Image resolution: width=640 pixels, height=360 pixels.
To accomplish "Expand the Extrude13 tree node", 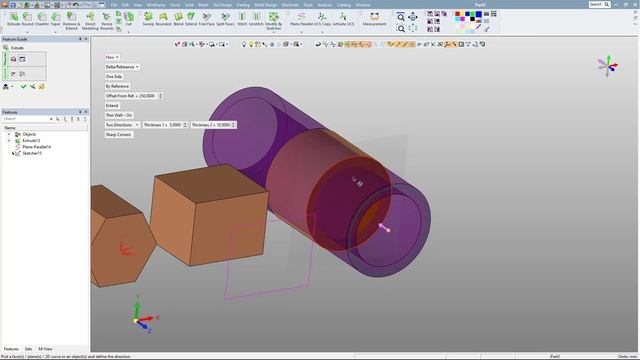I will 9,140.
